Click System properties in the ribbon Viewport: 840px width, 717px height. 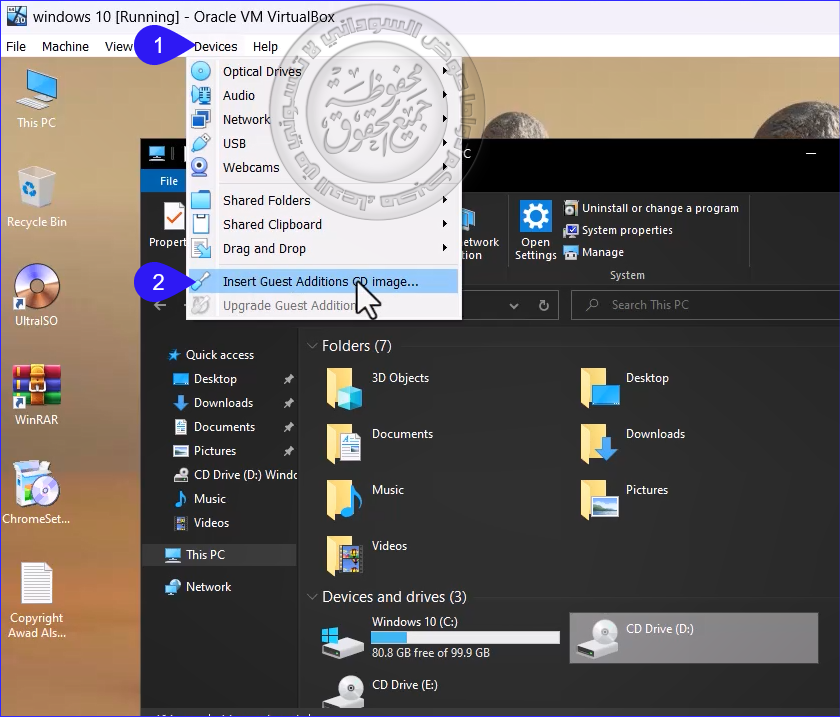point(626,230)
